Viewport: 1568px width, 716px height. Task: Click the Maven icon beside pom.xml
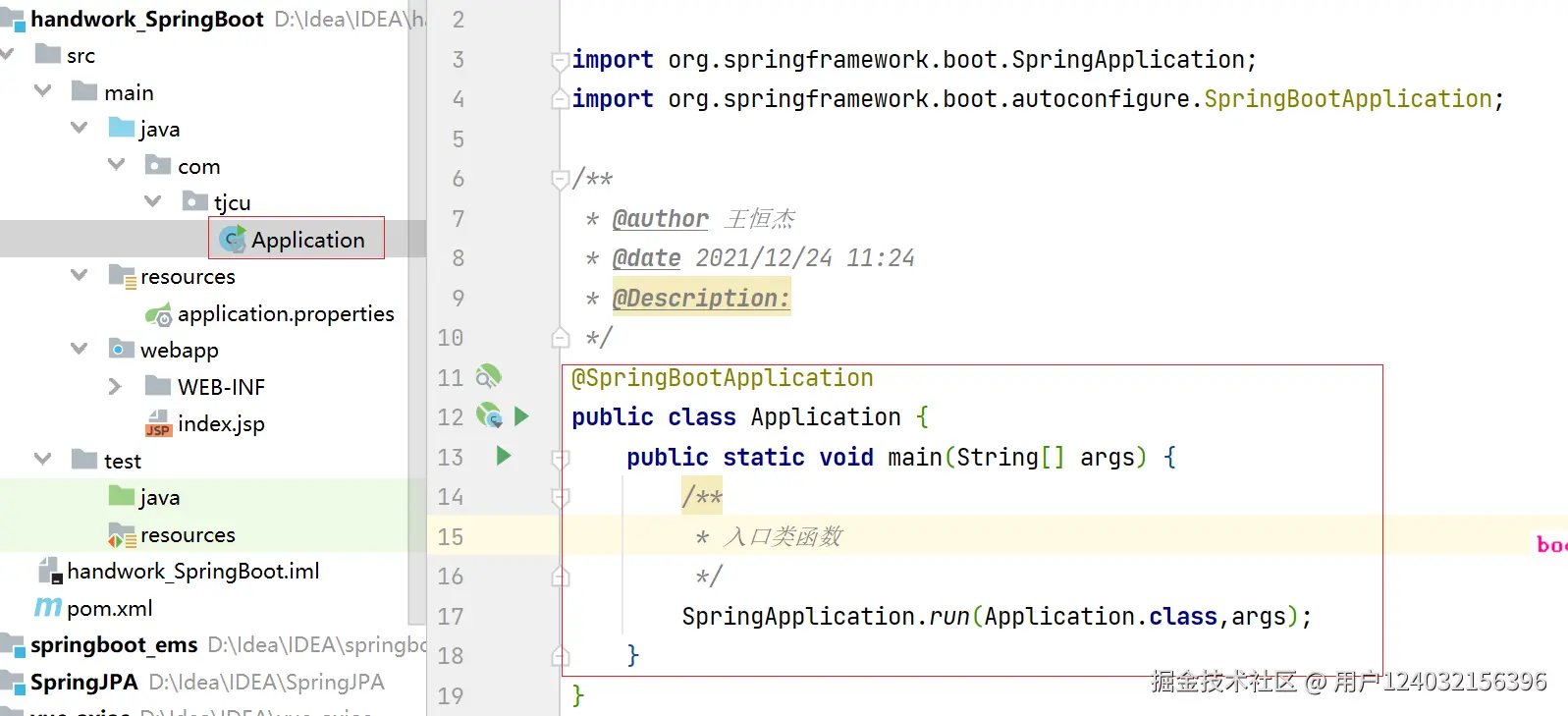tap(48, 608)
